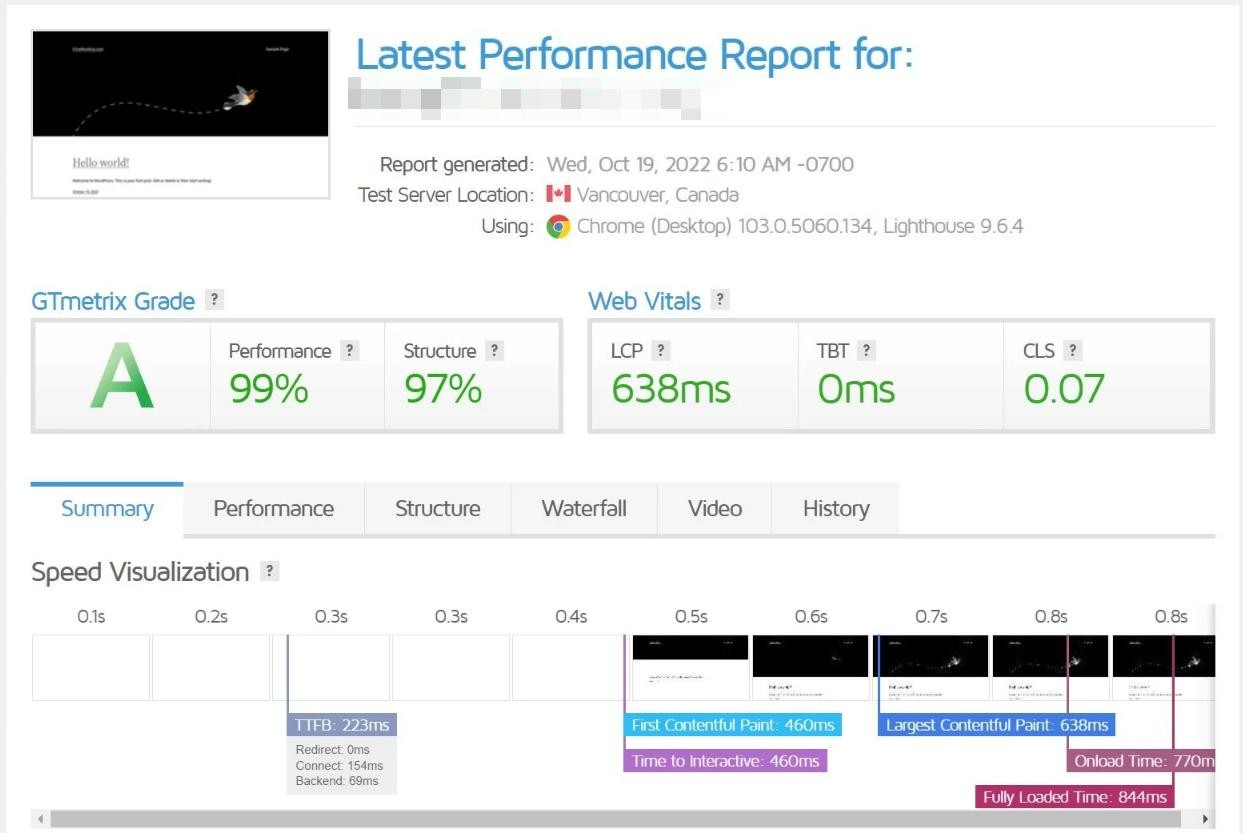Click the help icon beside GTmetrix Grade

(x=213, y=300)
